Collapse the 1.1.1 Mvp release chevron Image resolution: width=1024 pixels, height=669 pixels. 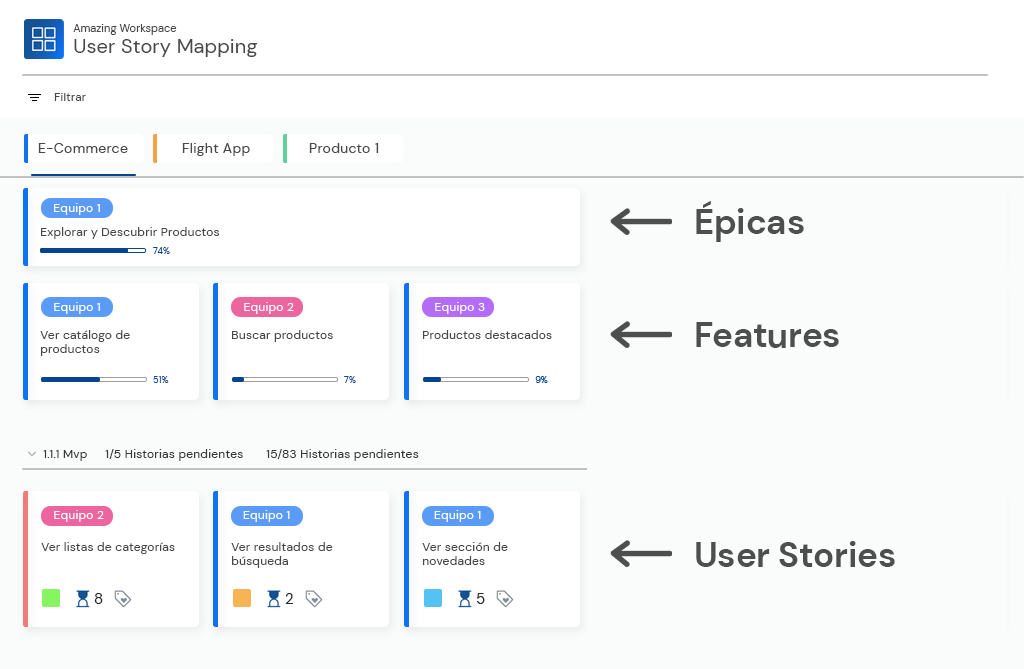point(31,454)
